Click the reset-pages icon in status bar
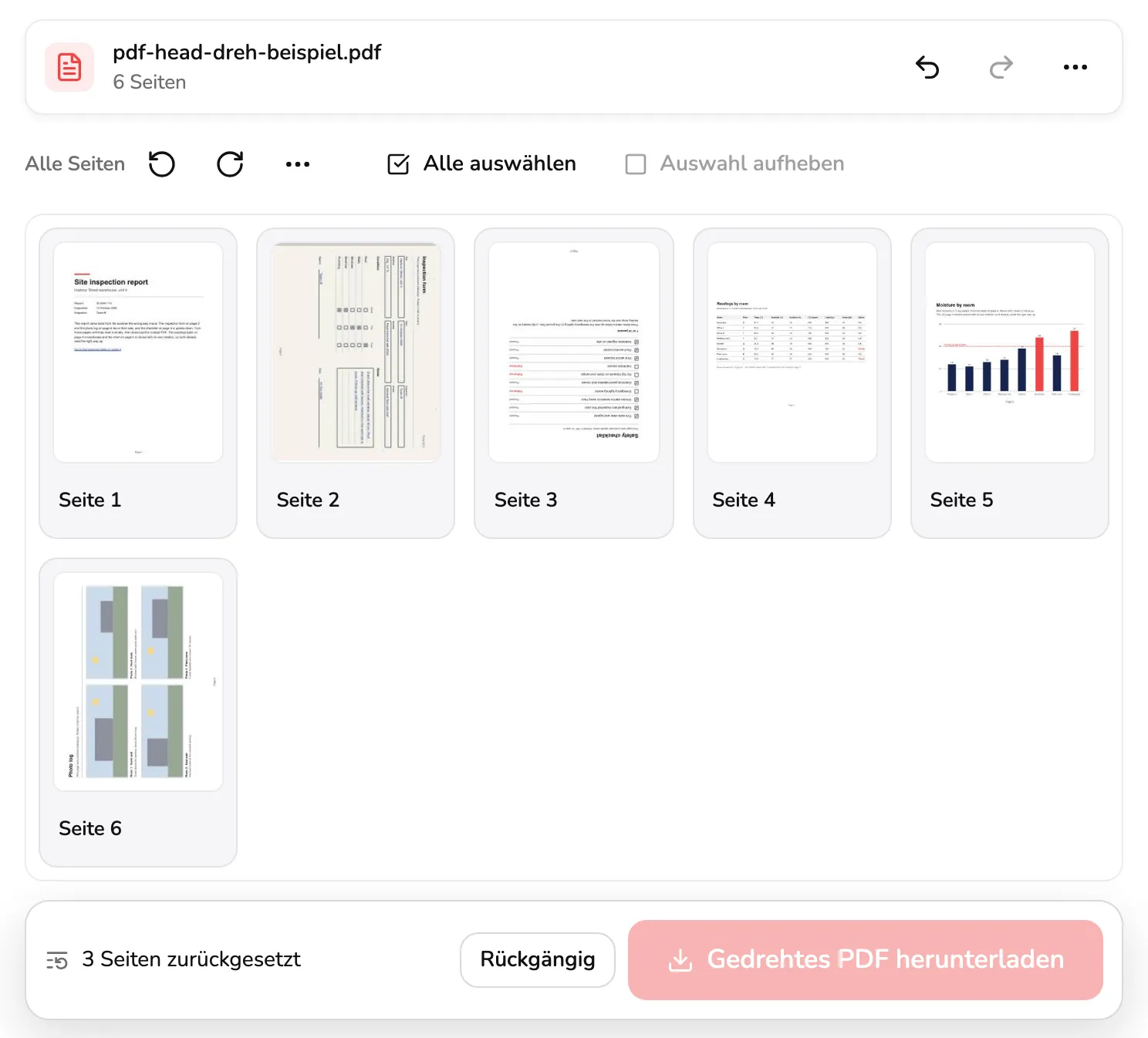 pyautogui.click(x=57, y=960)
